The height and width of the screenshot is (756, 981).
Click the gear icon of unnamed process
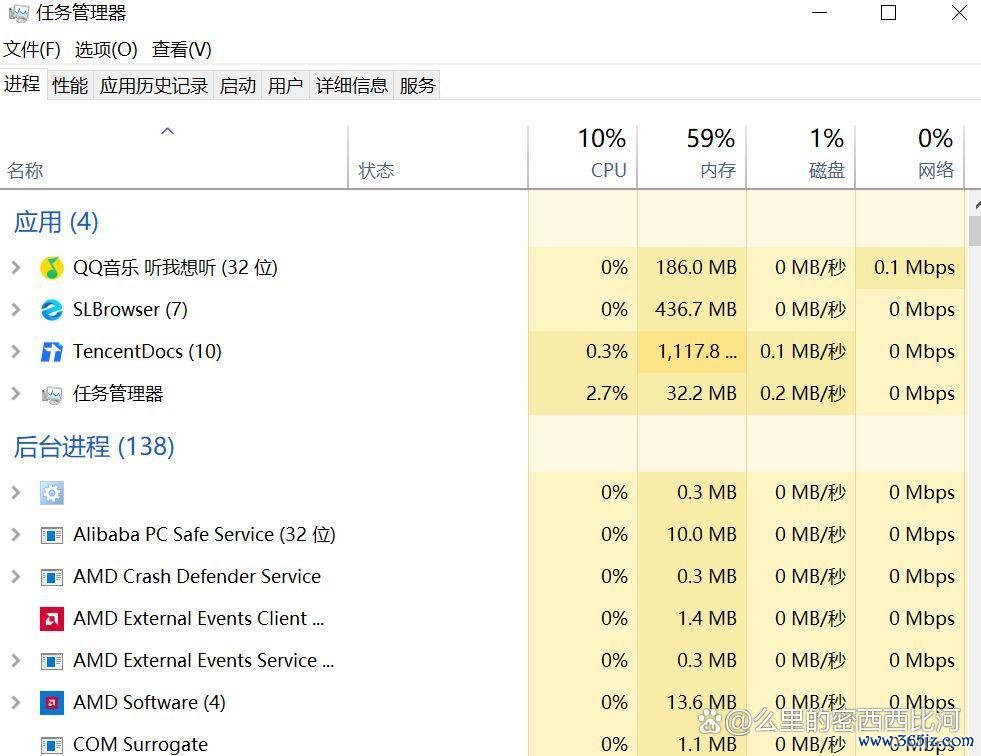(52, 493)
